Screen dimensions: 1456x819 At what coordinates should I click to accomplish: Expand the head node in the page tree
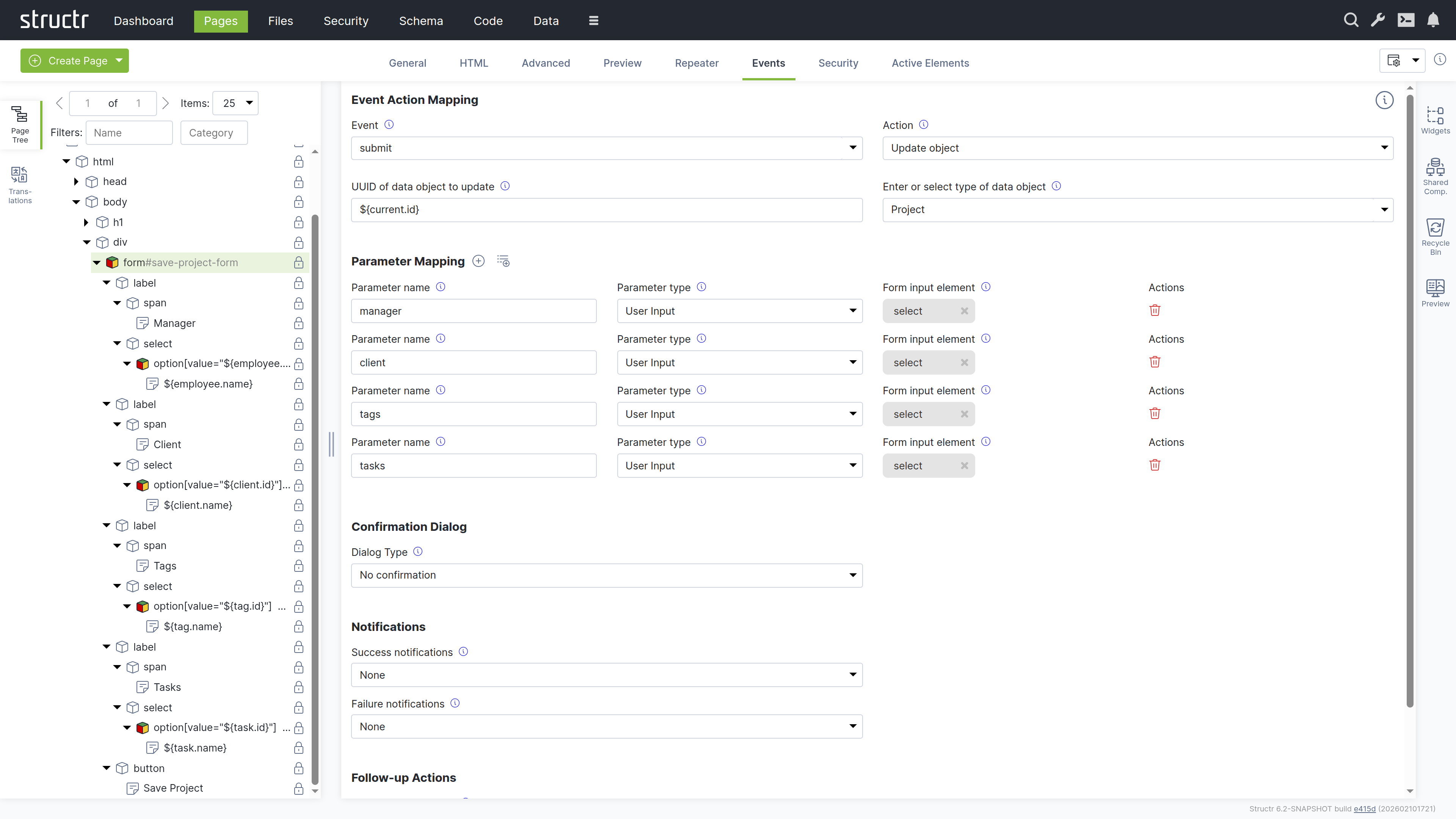tap(76, 182)
